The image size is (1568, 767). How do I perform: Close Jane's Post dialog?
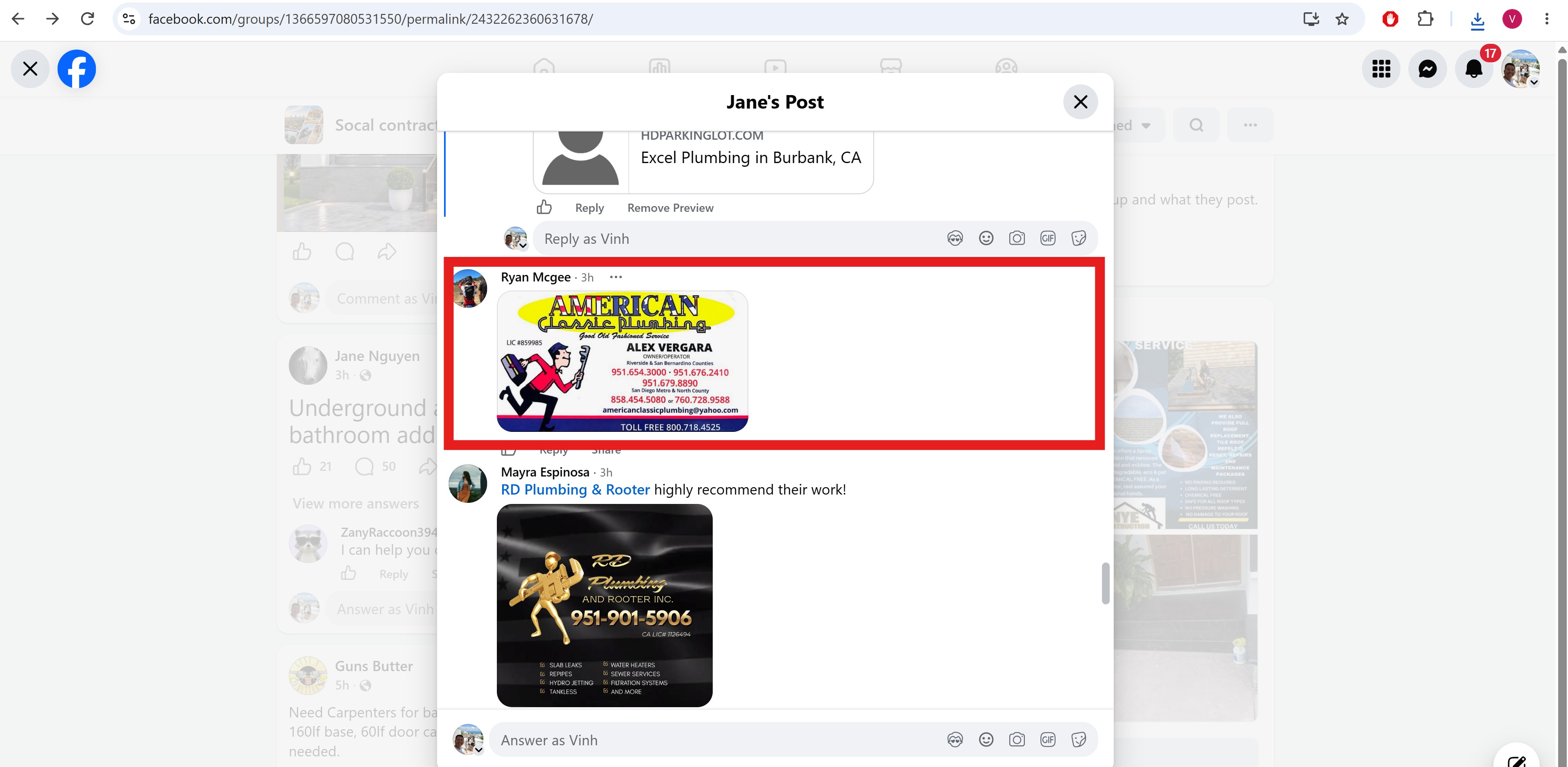[1081, 102]
